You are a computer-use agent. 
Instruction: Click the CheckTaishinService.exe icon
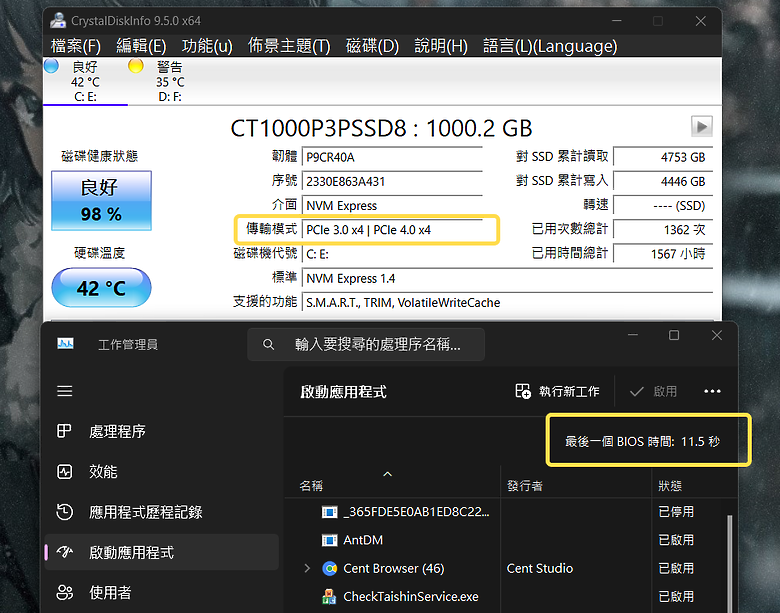pos(329,597)
